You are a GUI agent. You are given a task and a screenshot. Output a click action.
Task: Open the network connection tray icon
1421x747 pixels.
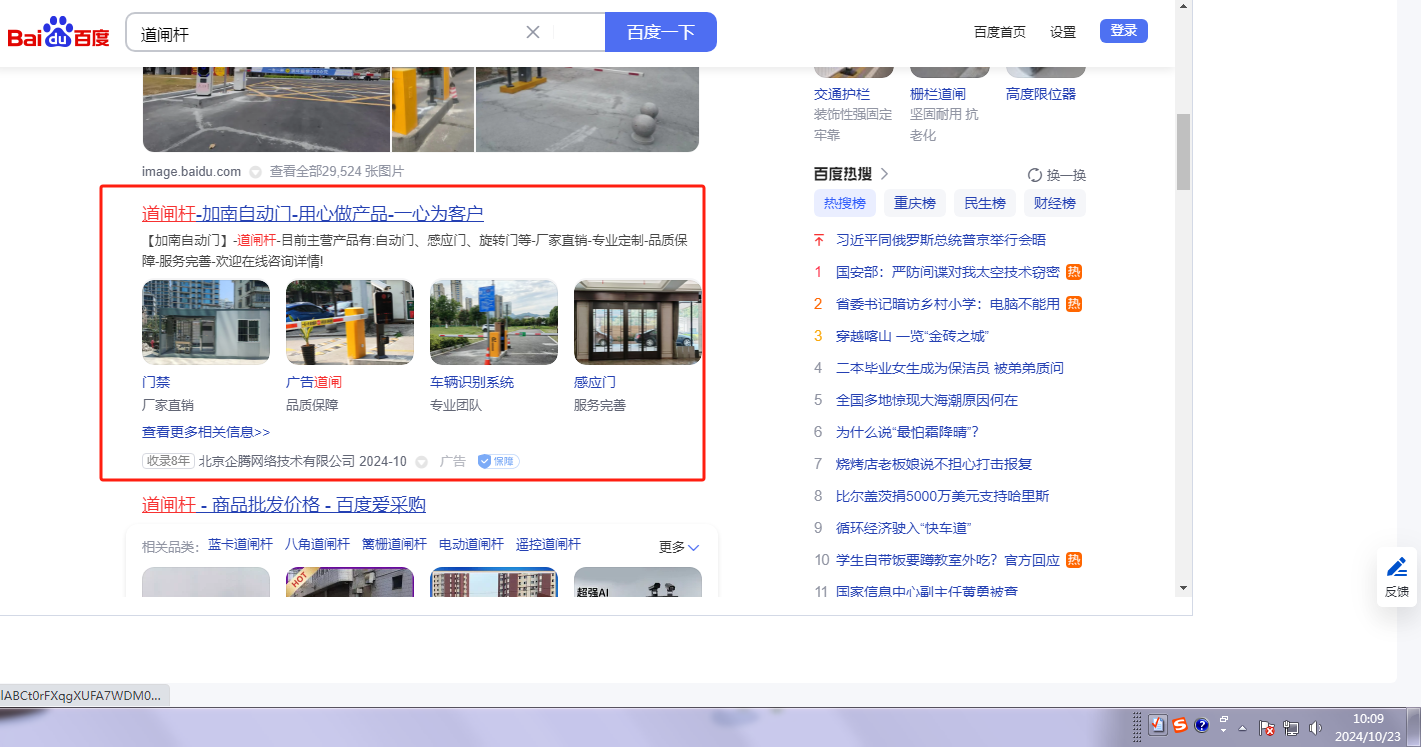(1291, 729)
